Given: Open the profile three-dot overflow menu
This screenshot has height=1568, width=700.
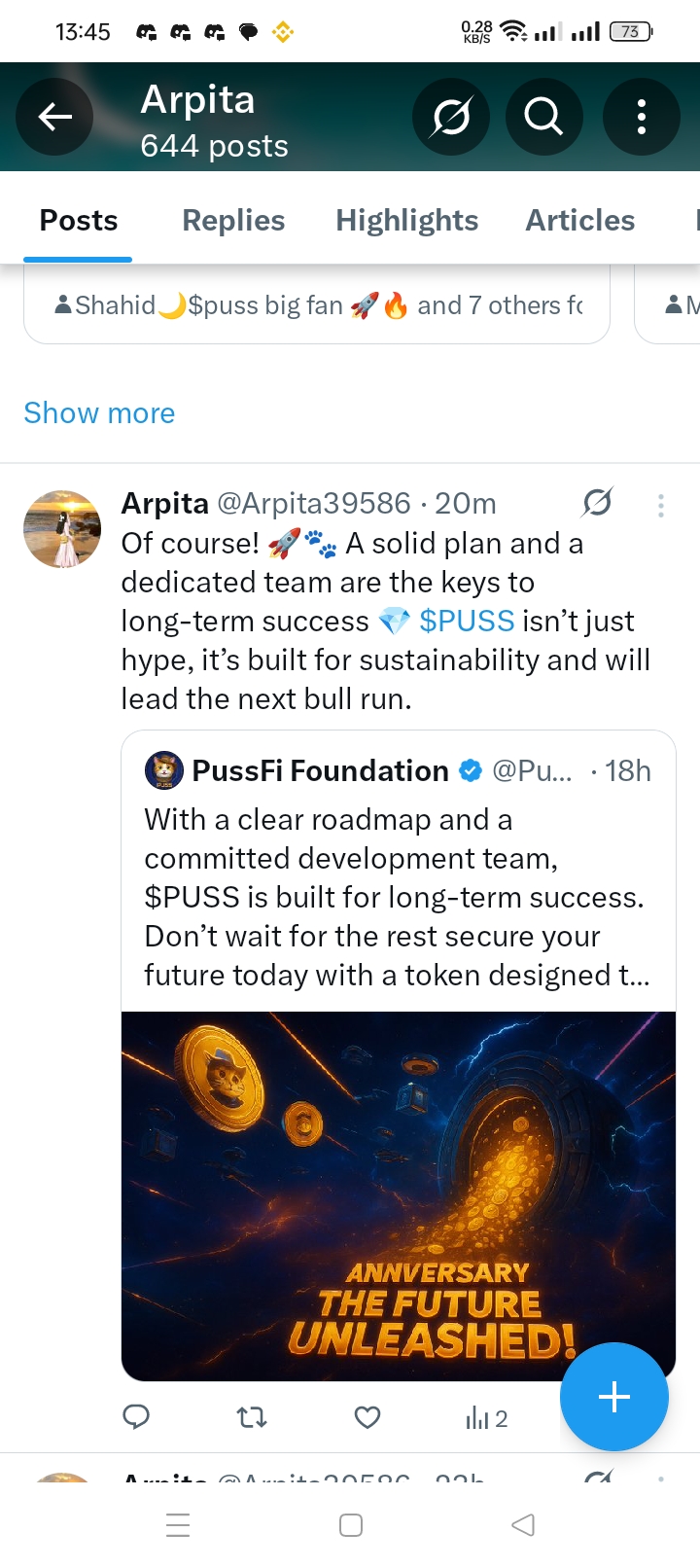Looking at the screenshot, I should click(641, 118).
